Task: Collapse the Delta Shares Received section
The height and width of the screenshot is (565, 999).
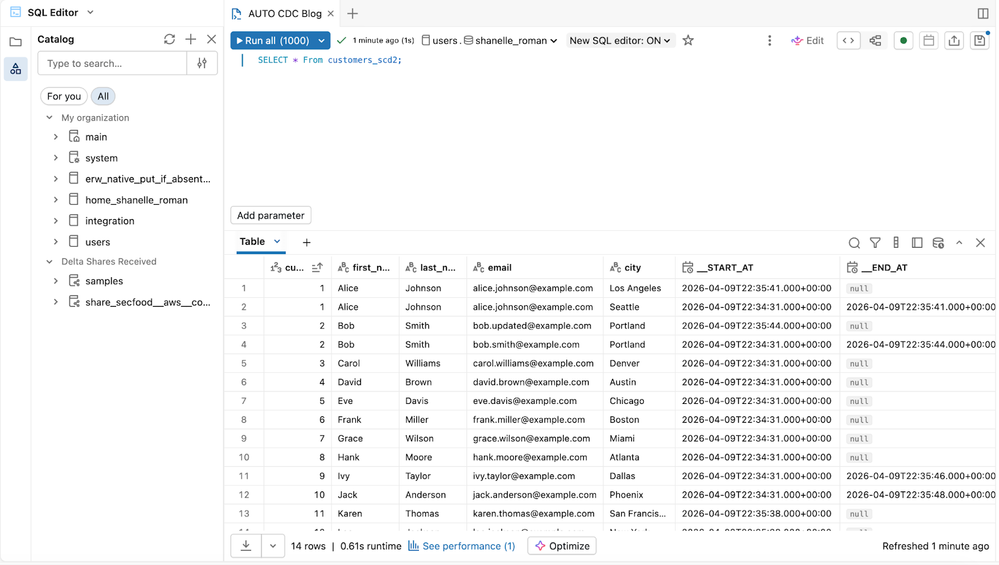Action: pos(50,262)
